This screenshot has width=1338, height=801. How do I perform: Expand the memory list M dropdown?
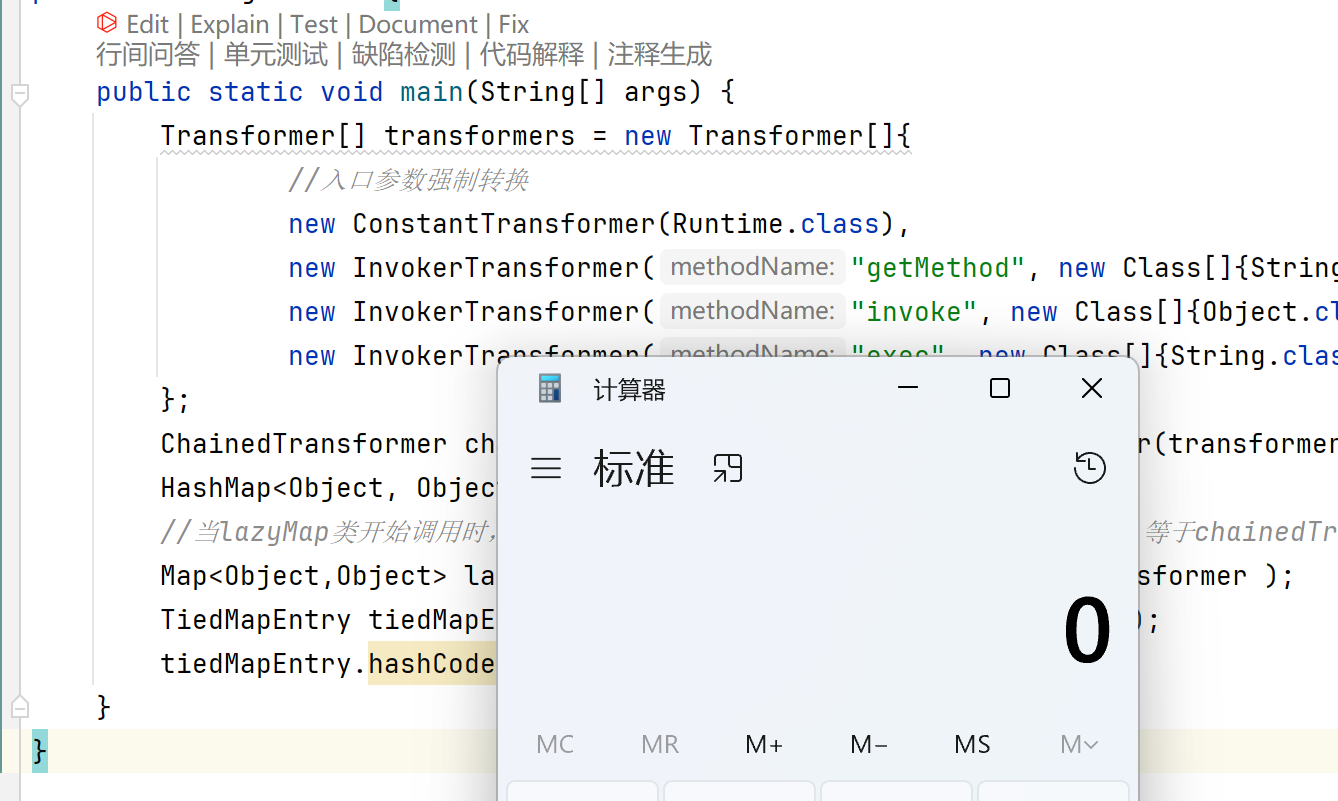coord(1079,745)
